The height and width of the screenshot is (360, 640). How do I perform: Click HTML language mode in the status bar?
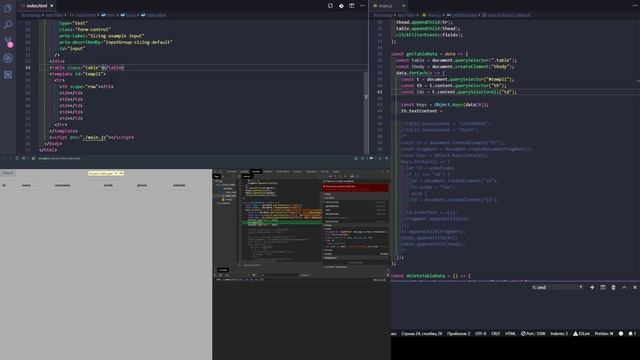510,333
